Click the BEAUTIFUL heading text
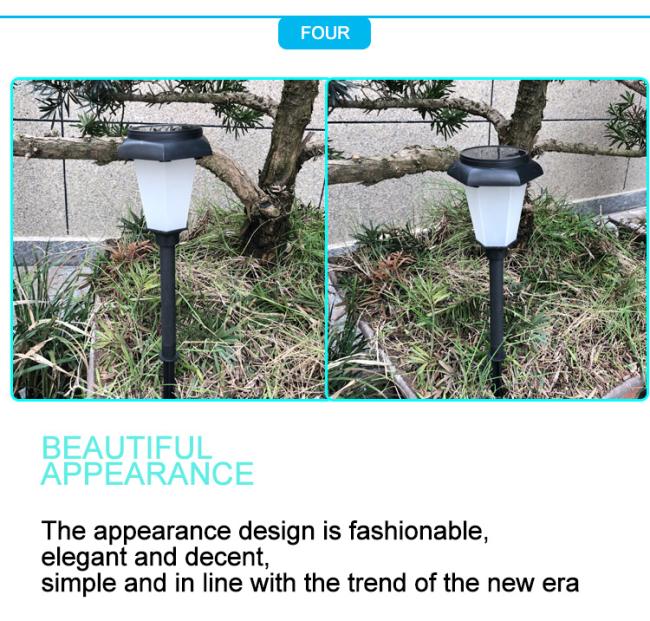650x621 pixels. pyautogui.click(x=127, y=447)
